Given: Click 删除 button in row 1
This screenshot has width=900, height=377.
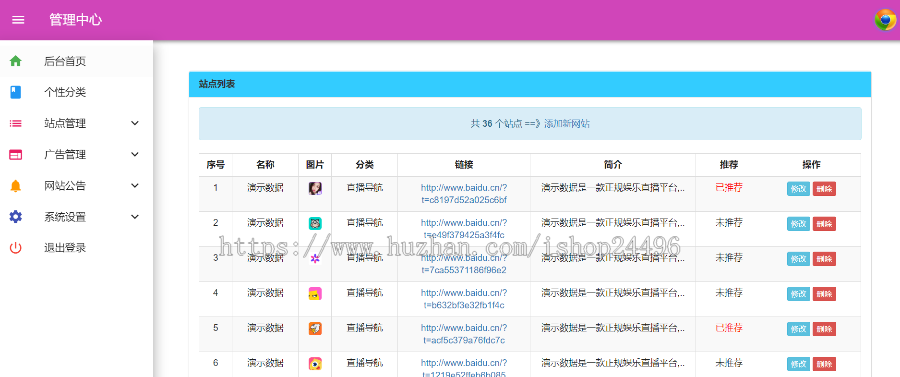Looking at the screenshot, I should (824, 189).
